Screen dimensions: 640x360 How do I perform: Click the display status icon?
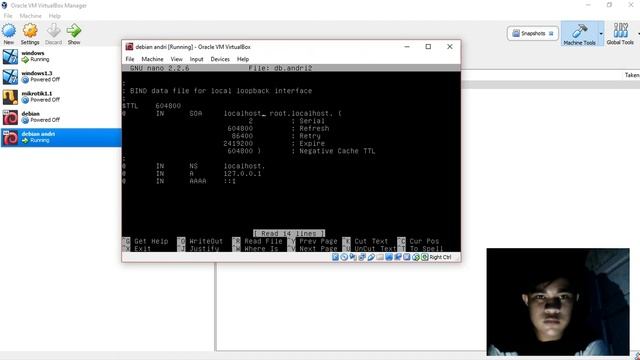click(x=389, y=257)
